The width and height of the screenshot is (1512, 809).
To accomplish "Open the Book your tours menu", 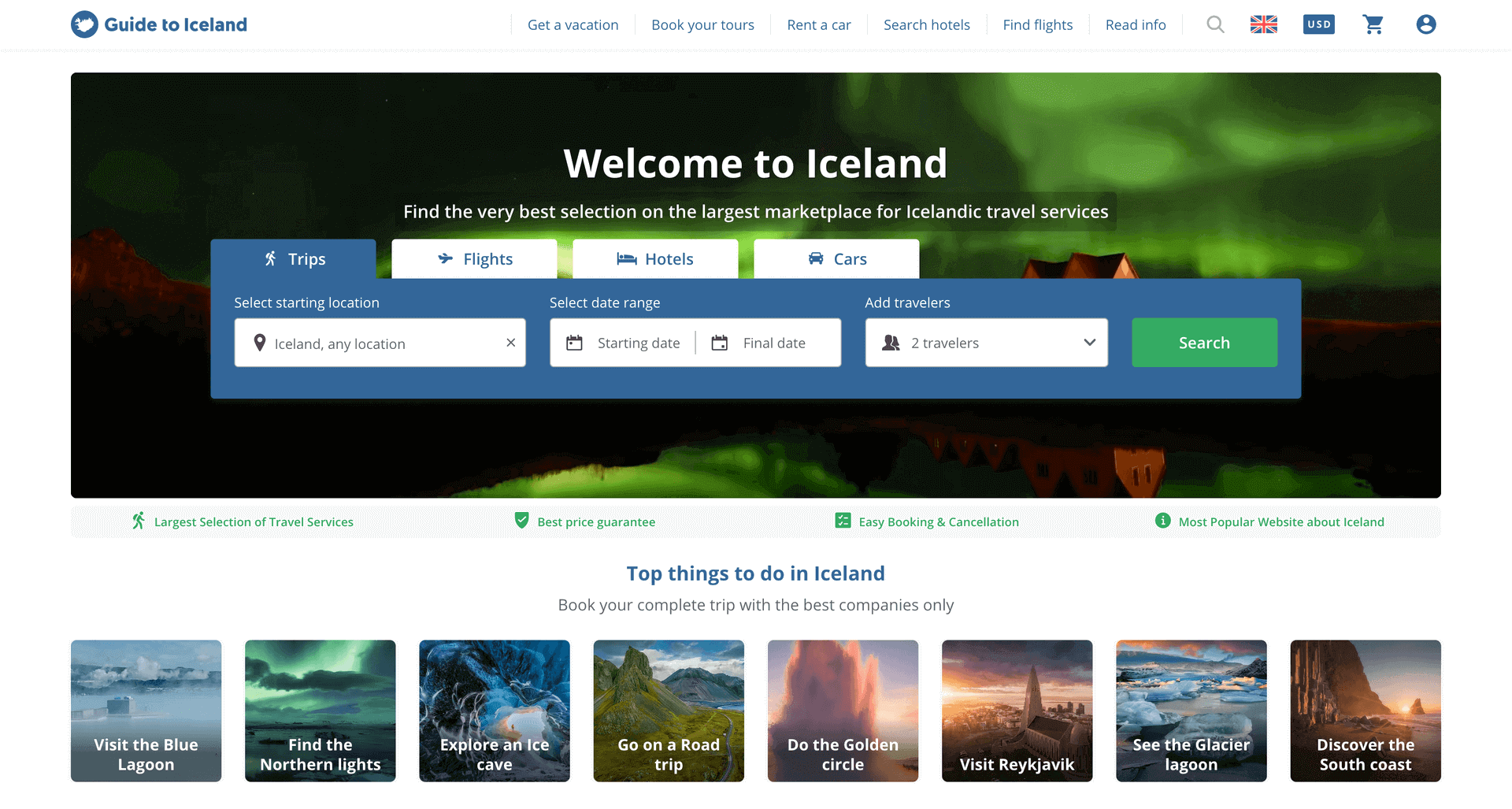I will (x=702, y=24).
